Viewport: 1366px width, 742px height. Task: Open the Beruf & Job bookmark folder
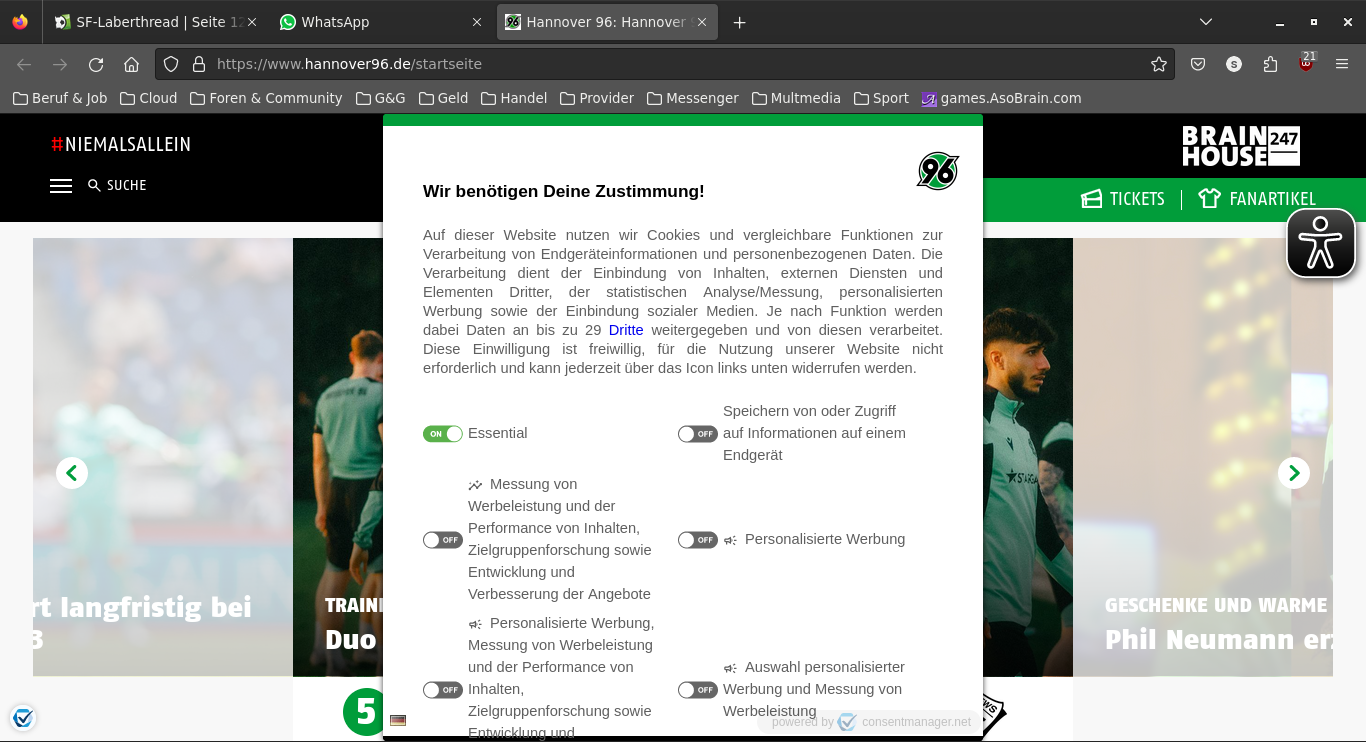(x=60, y=98)
